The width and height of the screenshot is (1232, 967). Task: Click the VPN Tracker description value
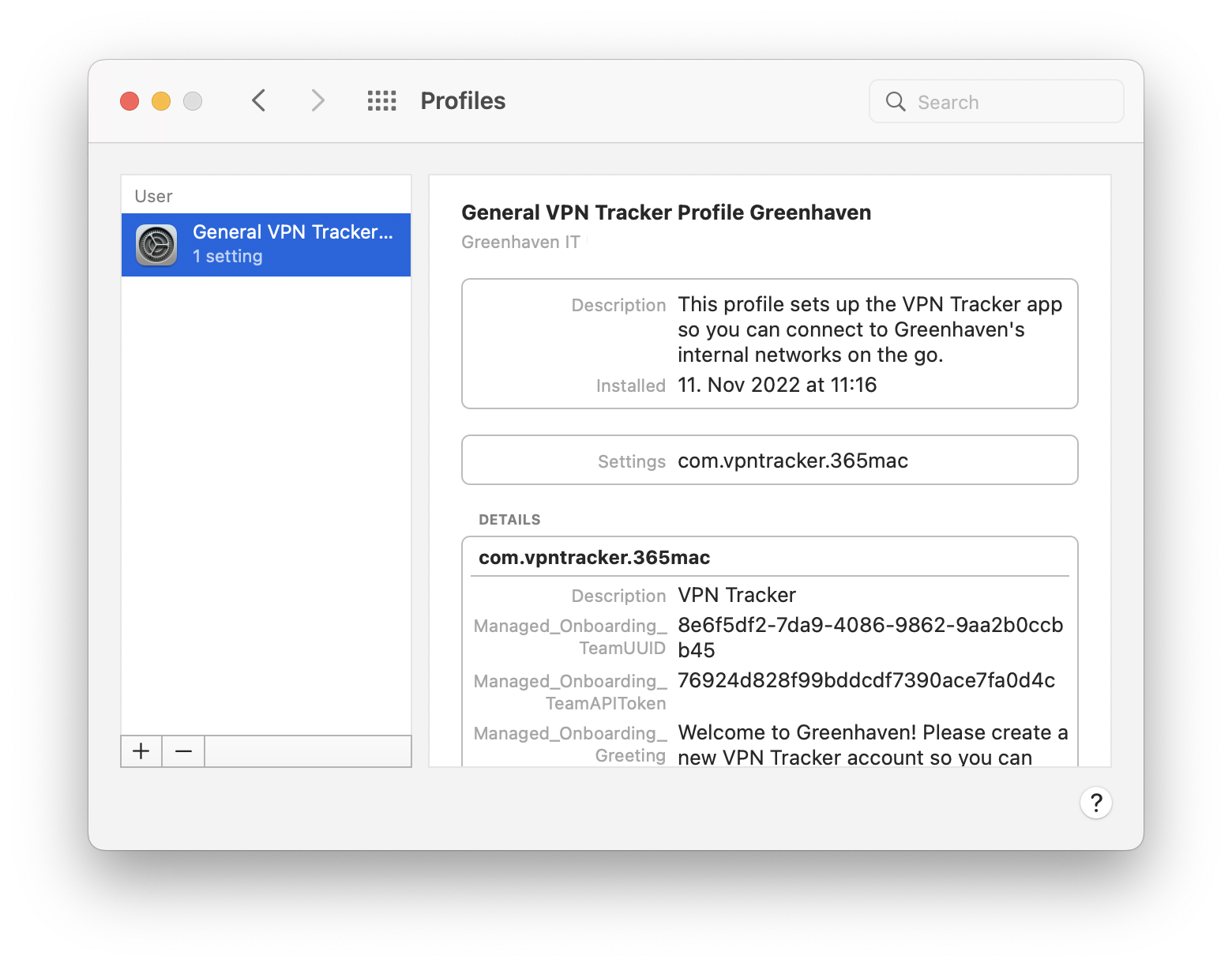737,595
